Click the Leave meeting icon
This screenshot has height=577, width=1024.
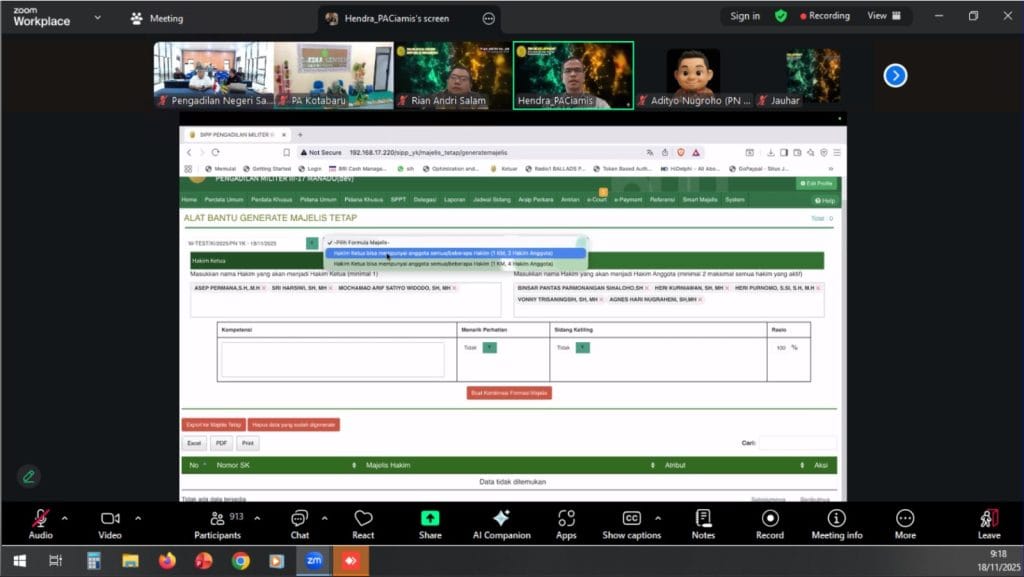pos(988,518)
